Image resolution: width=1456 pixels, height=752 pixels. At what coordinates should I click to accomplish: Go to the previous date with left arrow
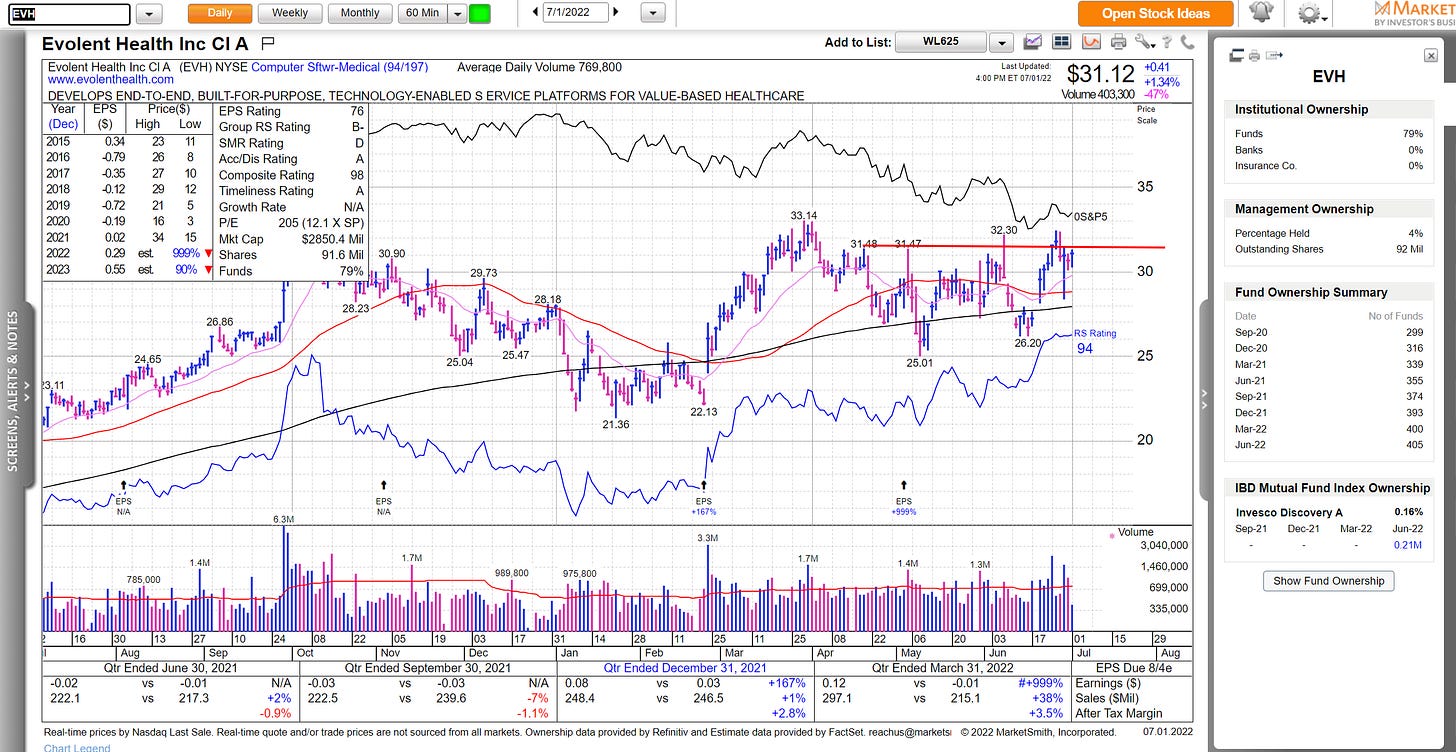pos(535,13)
